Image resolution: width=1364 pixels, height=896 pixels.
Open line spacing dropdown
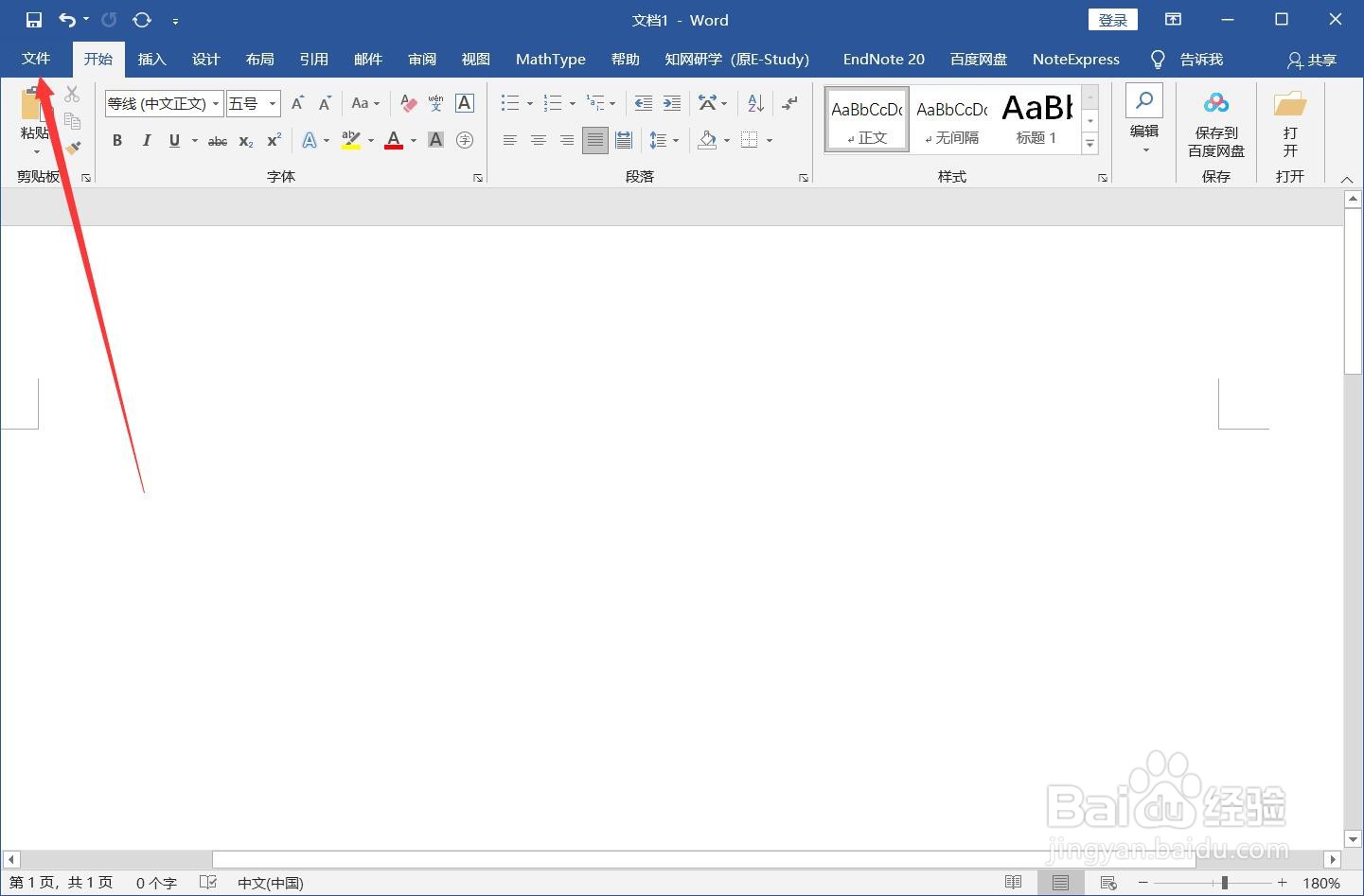676,141
